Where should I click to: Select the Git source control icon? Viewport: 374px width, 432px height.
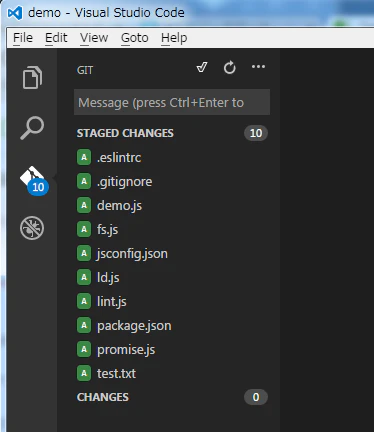[34, 180]
